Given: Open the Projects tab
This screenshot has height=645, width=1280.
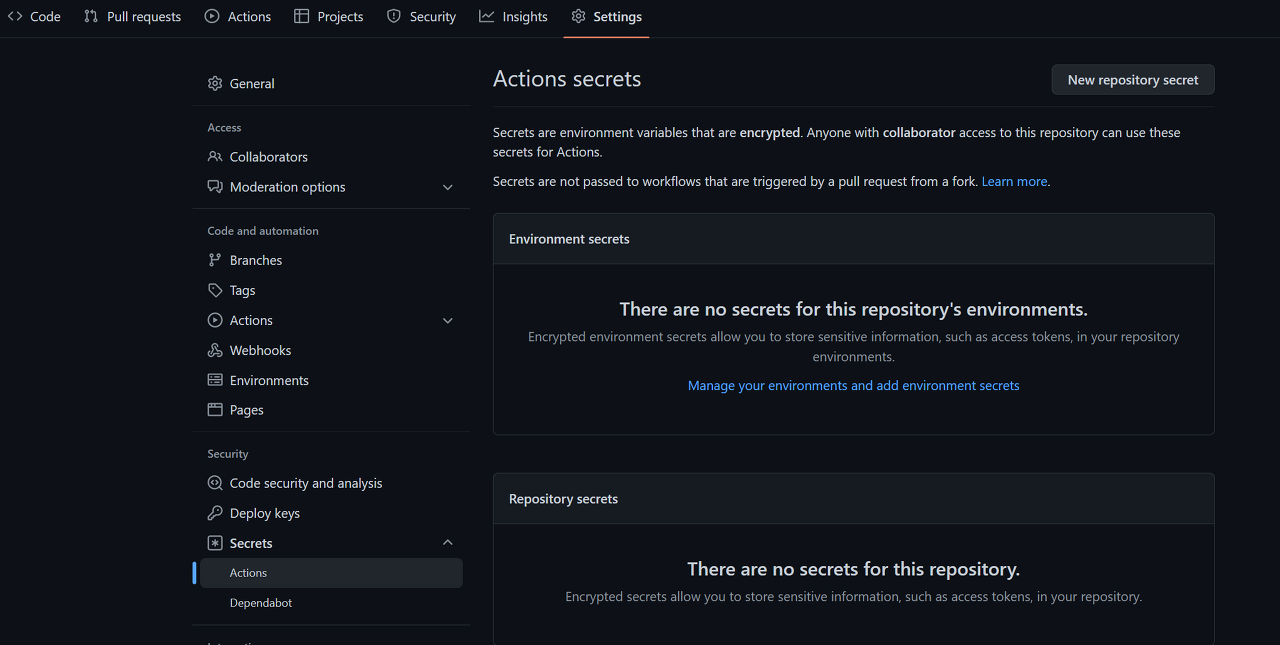Looking at the screenshot, I should coord(329,17).
